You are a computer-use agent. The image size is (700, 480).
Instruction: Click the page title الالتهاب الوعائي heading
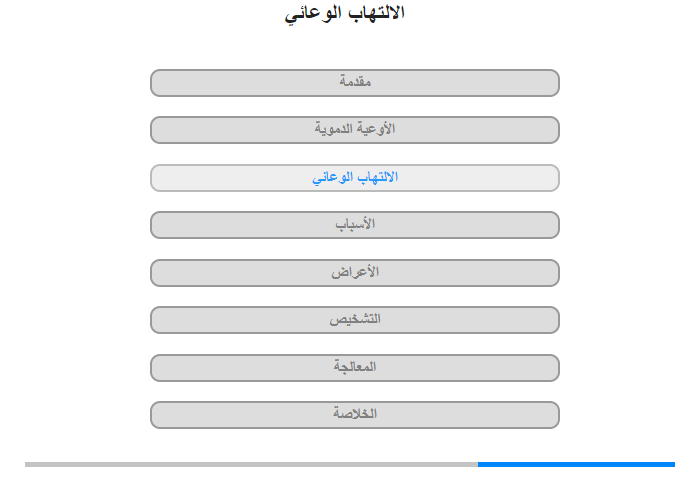[x=345, y=13]
